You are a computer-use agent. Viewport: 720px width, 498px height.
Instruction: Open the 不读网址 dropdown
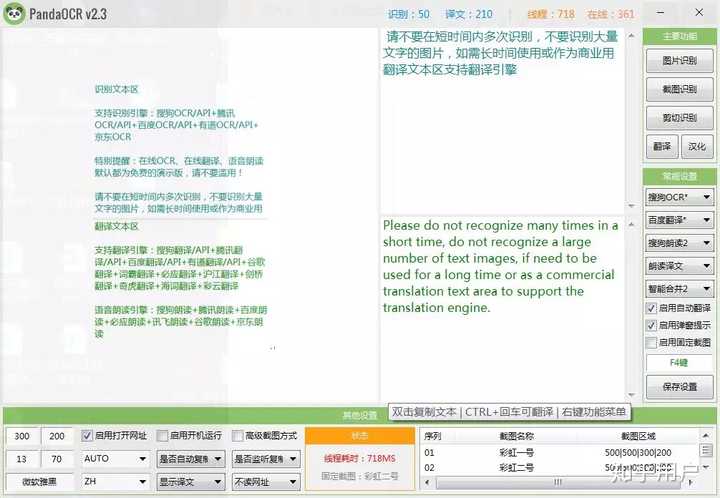click(266, 482)
